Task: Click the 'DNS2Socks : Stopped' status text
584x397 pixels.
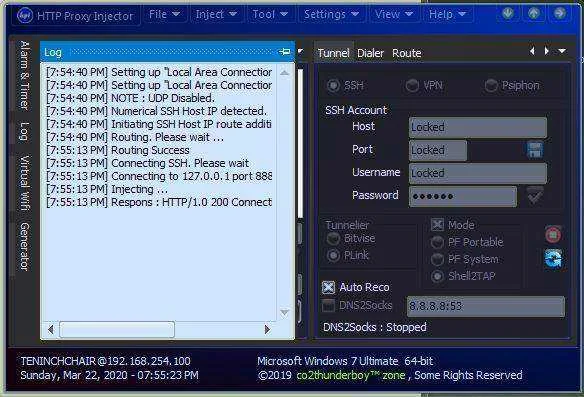Action: (x=375, y=327)
